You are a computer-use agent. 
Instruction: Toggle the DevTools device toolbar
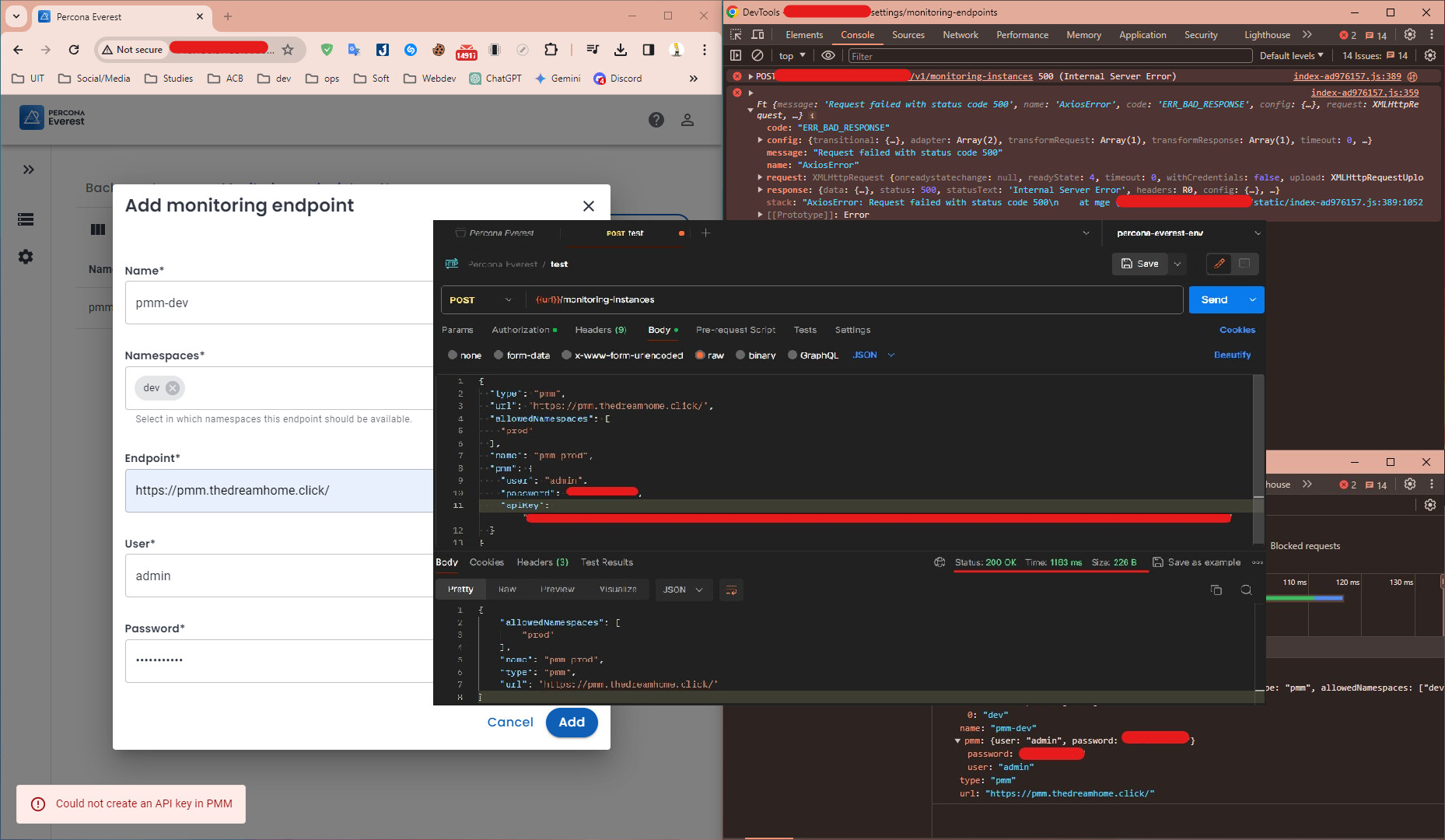[x=757, y=34]
